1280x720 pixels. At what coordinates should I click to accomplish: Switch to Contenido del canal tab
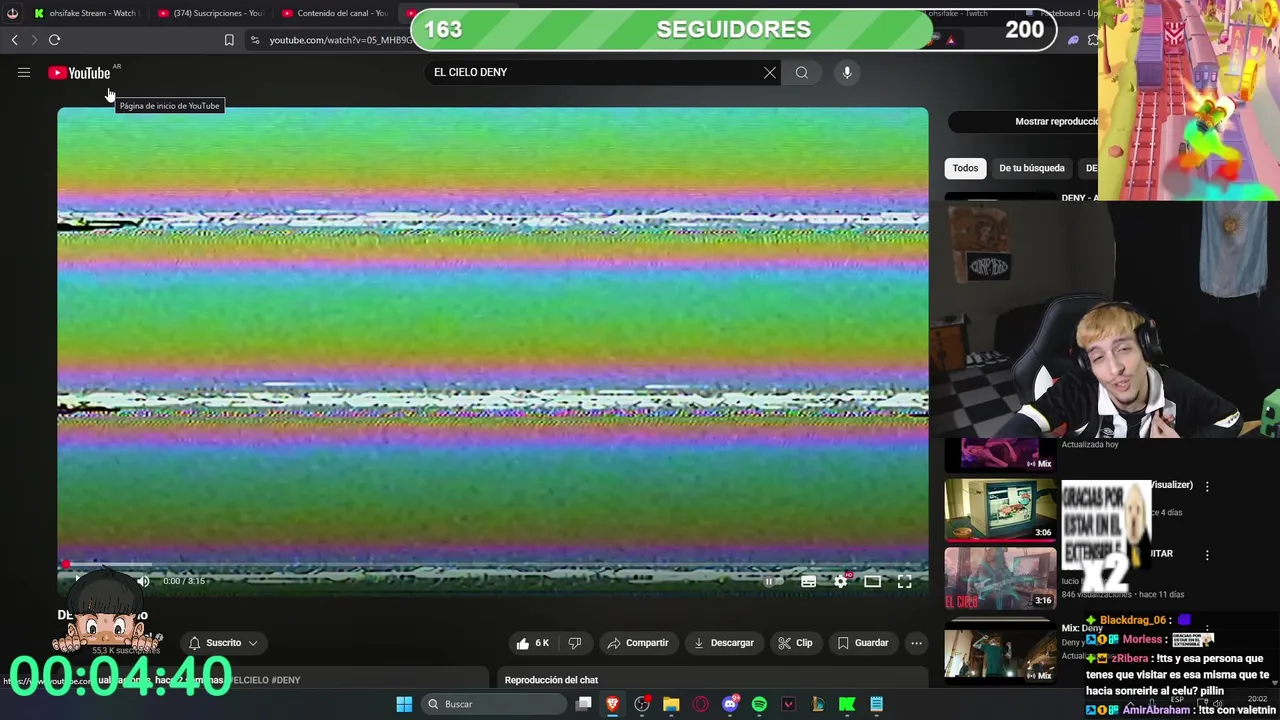click(335, 13)
